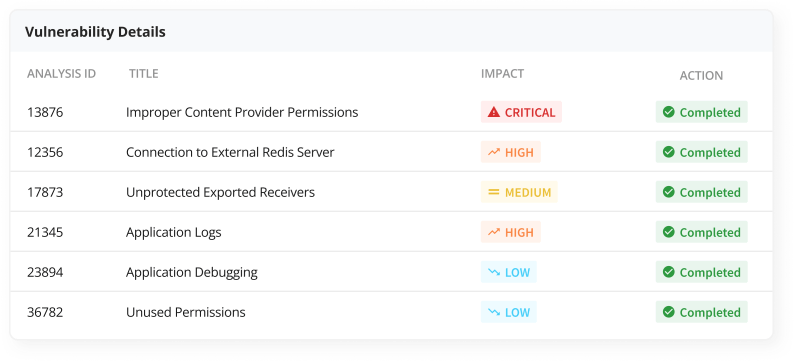
Task: Open the Unused Permissions vulnerability entry
Action: pyautogui.click(x=186, y=312)
